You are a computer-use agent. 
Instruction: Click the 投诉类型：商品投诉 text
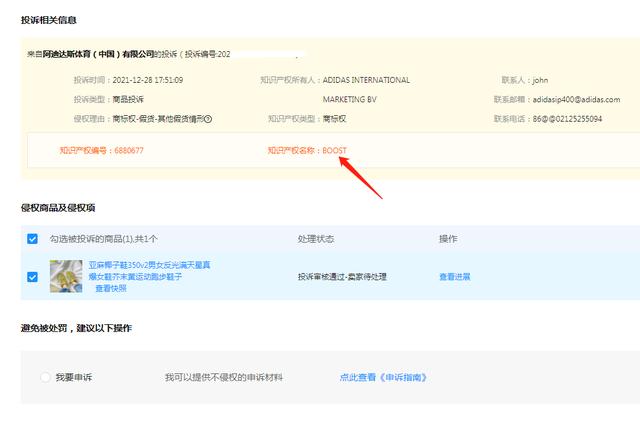point(109,99)
